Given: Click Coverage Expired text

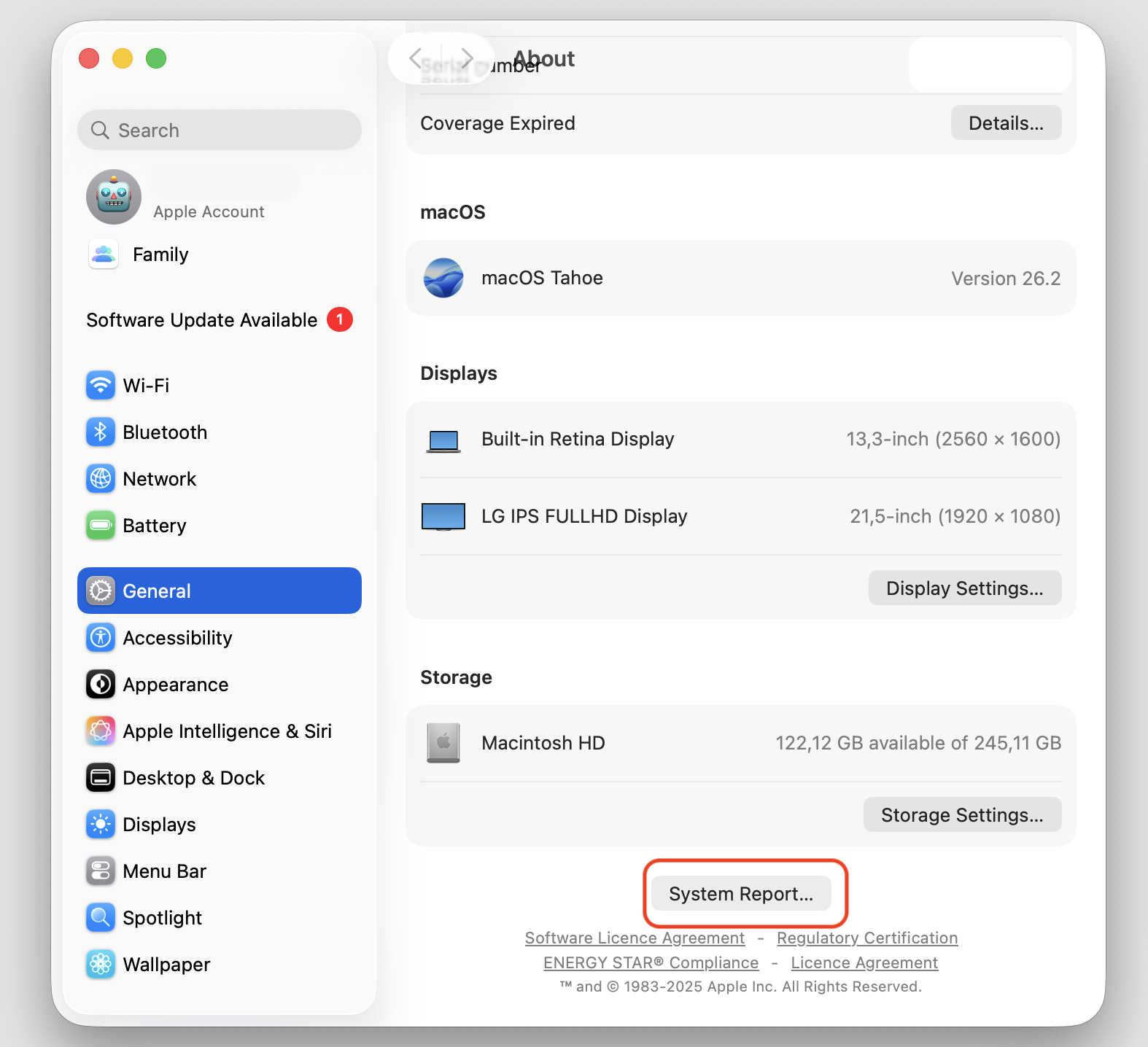Looking at the screenshot, I should pyautogui.click(x=497, y=123).
